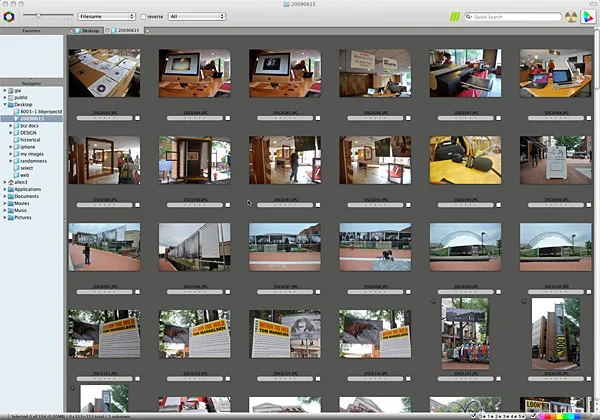The width and height of the screenshot is (600, 420).
Task: Click the green striped toolbar icon
Action: point(455,16)
